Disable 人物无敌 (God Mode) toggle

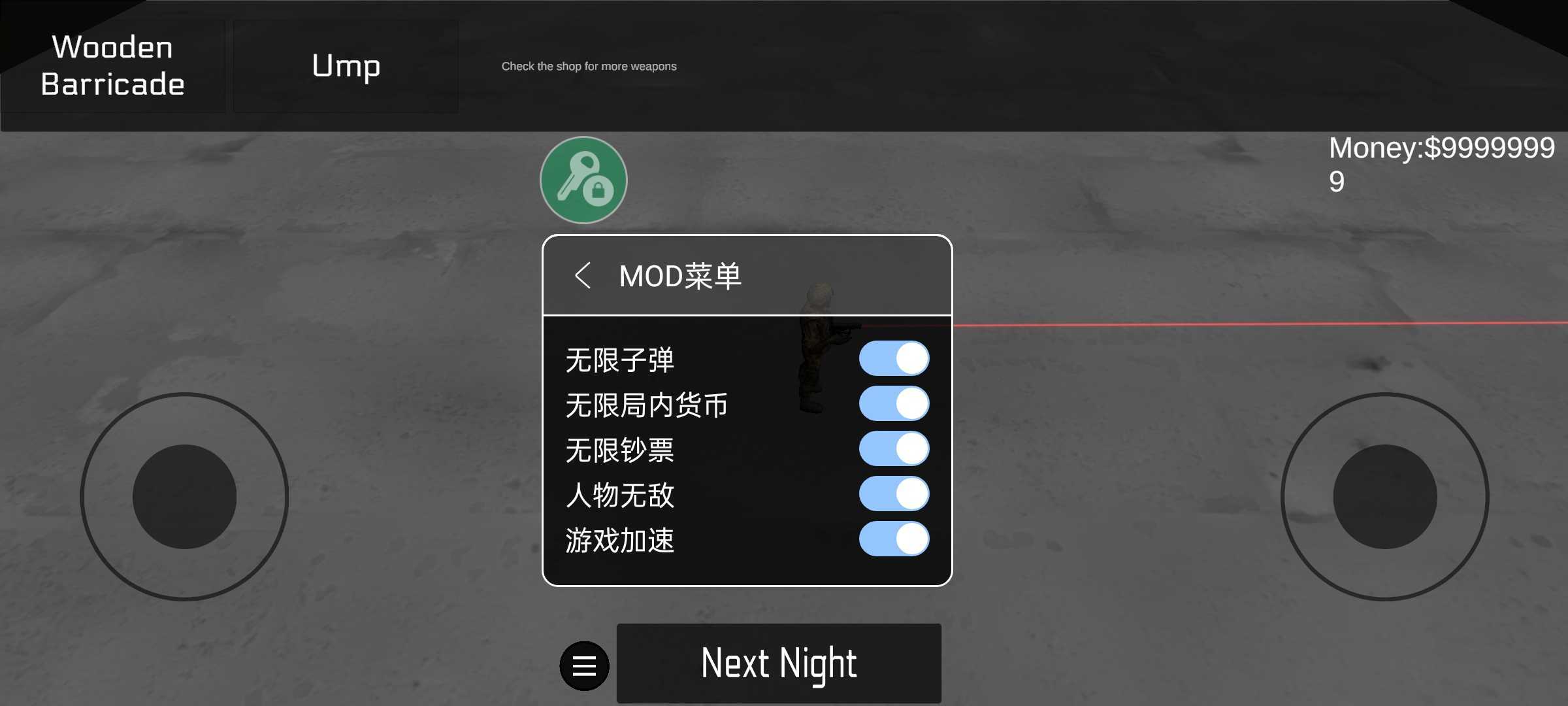(x=893, y=494)
